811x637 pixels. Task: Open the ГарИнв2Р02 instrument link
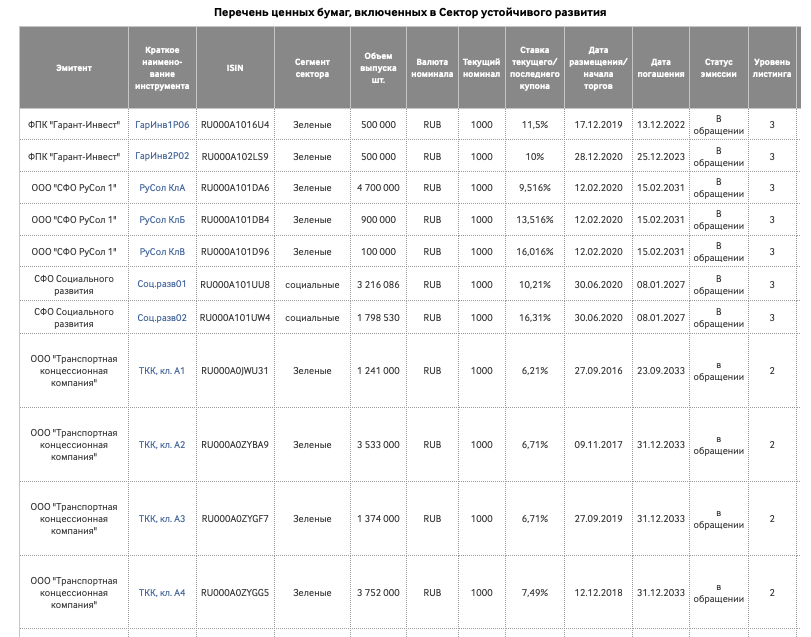(162, 156)
